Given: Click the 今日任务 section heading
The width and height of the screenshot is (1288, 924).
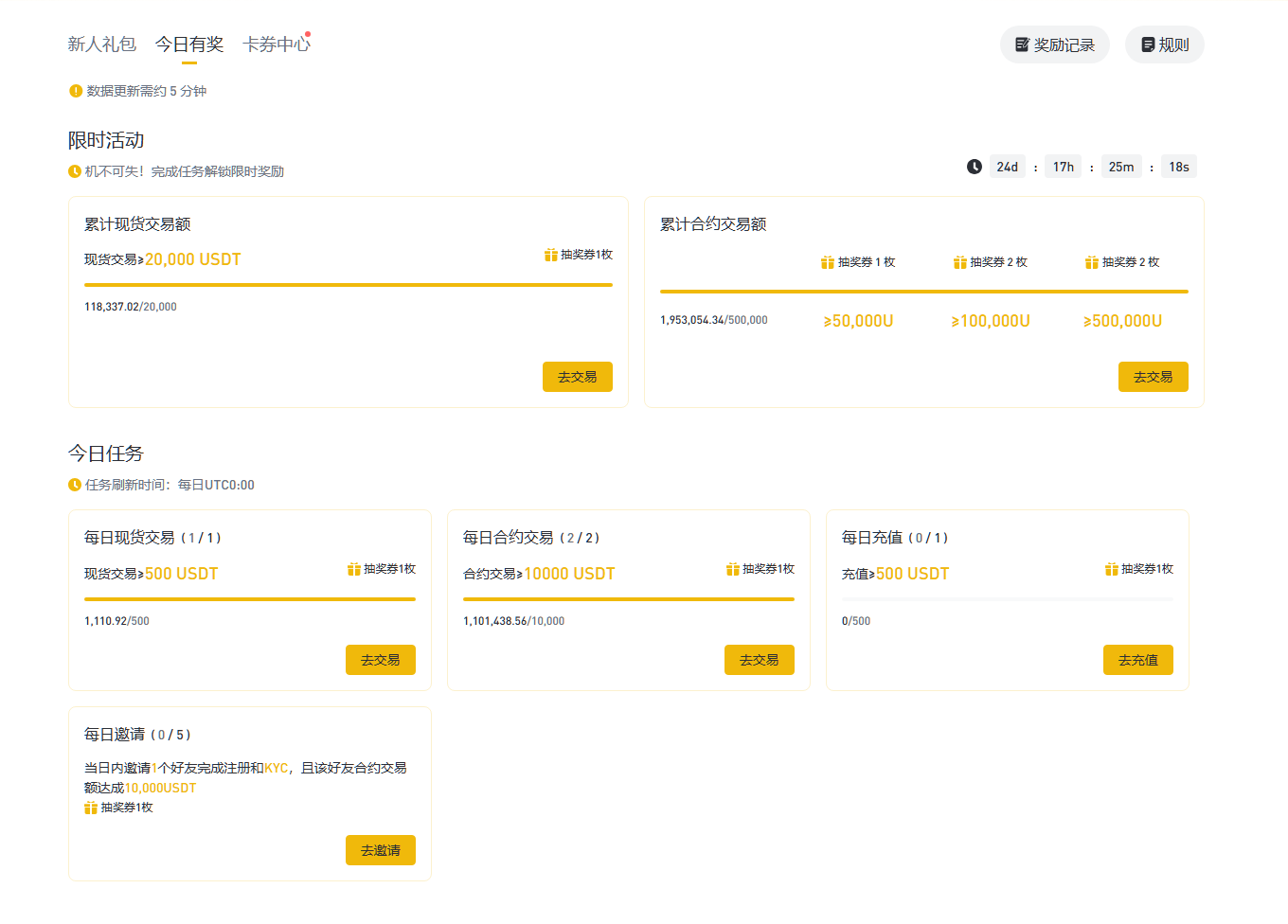Looking at the screenshot, I should click(106, 453).
